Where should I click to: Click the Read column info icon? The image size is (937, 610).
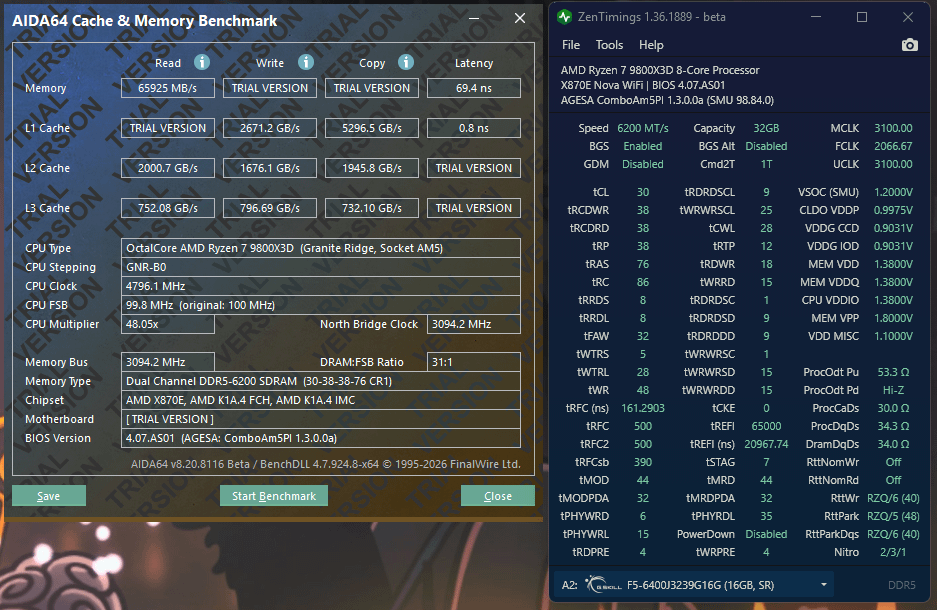pyautogui.click(x=202, y=62)
